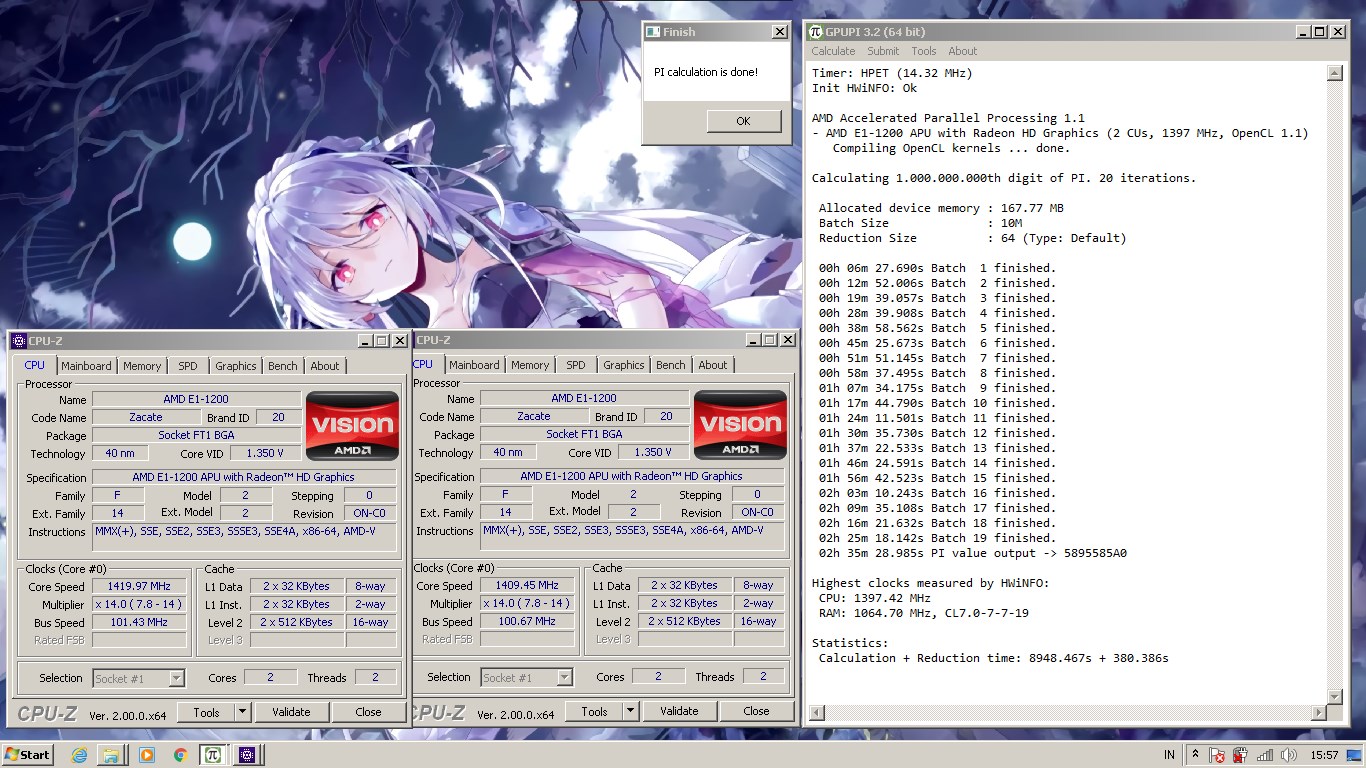Screen dimensions: 1366x768
Task: Click the Close button in the left CPU-Z window
Action: click(x=368, y=712)
